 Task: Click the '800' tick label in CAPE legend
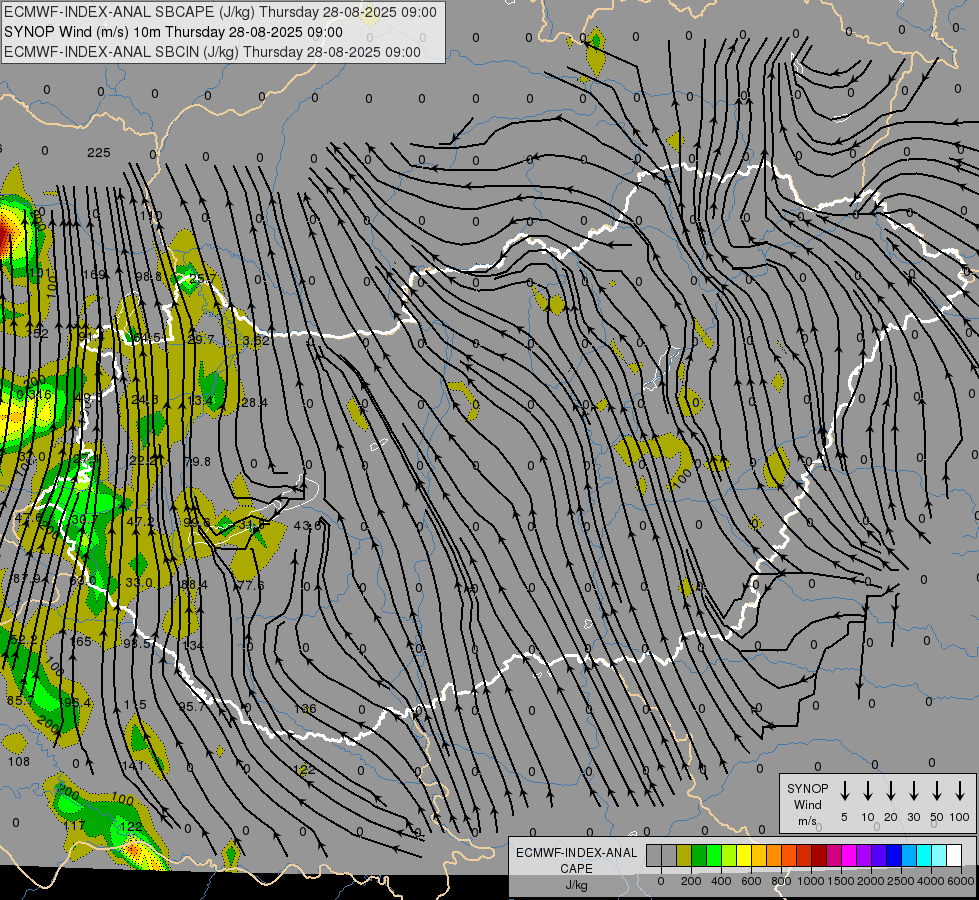click(x=781, y=881)
